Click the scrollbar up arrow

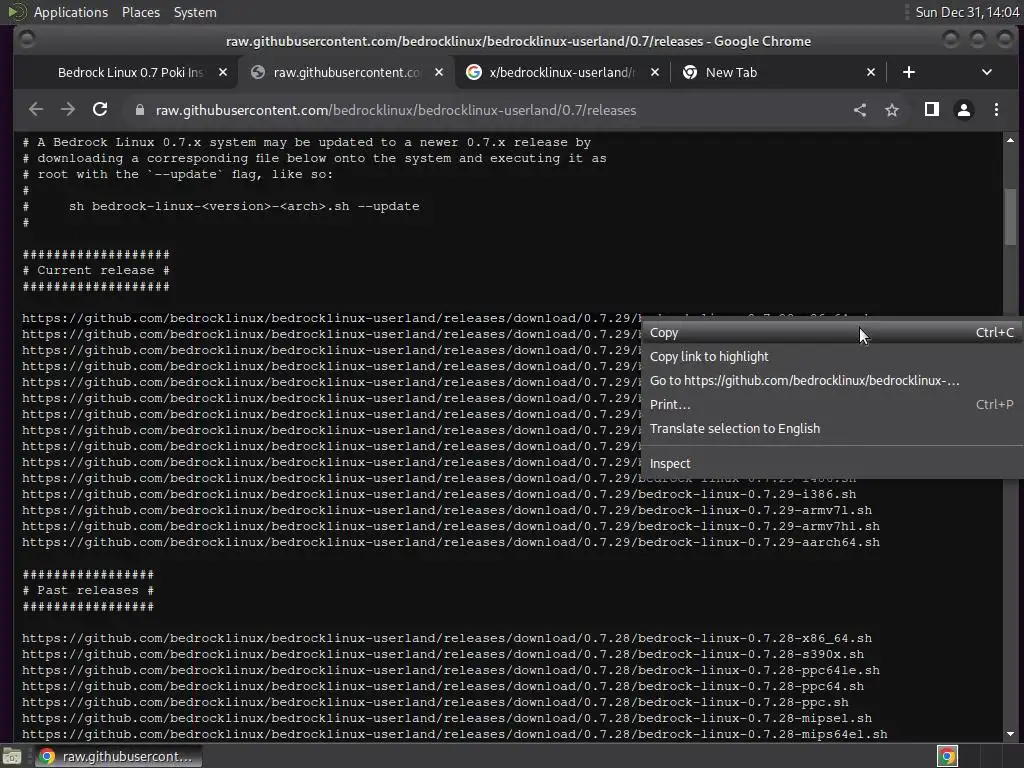coord(1010,140)
